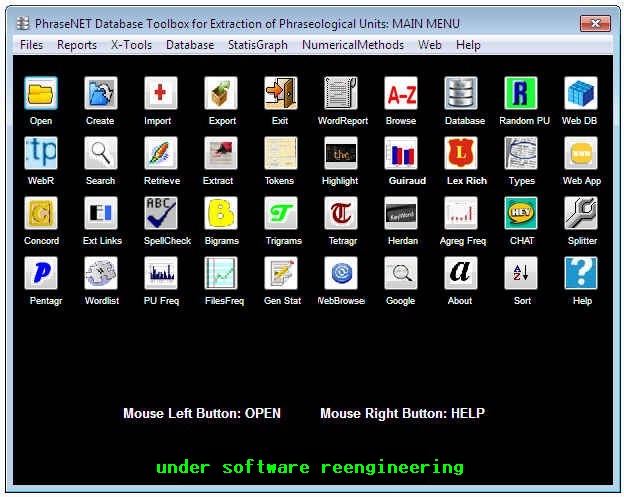The height and width of the screenshot is (497, 624).
Task: Click the Herdan keyword icon
Action: point(401,214)
